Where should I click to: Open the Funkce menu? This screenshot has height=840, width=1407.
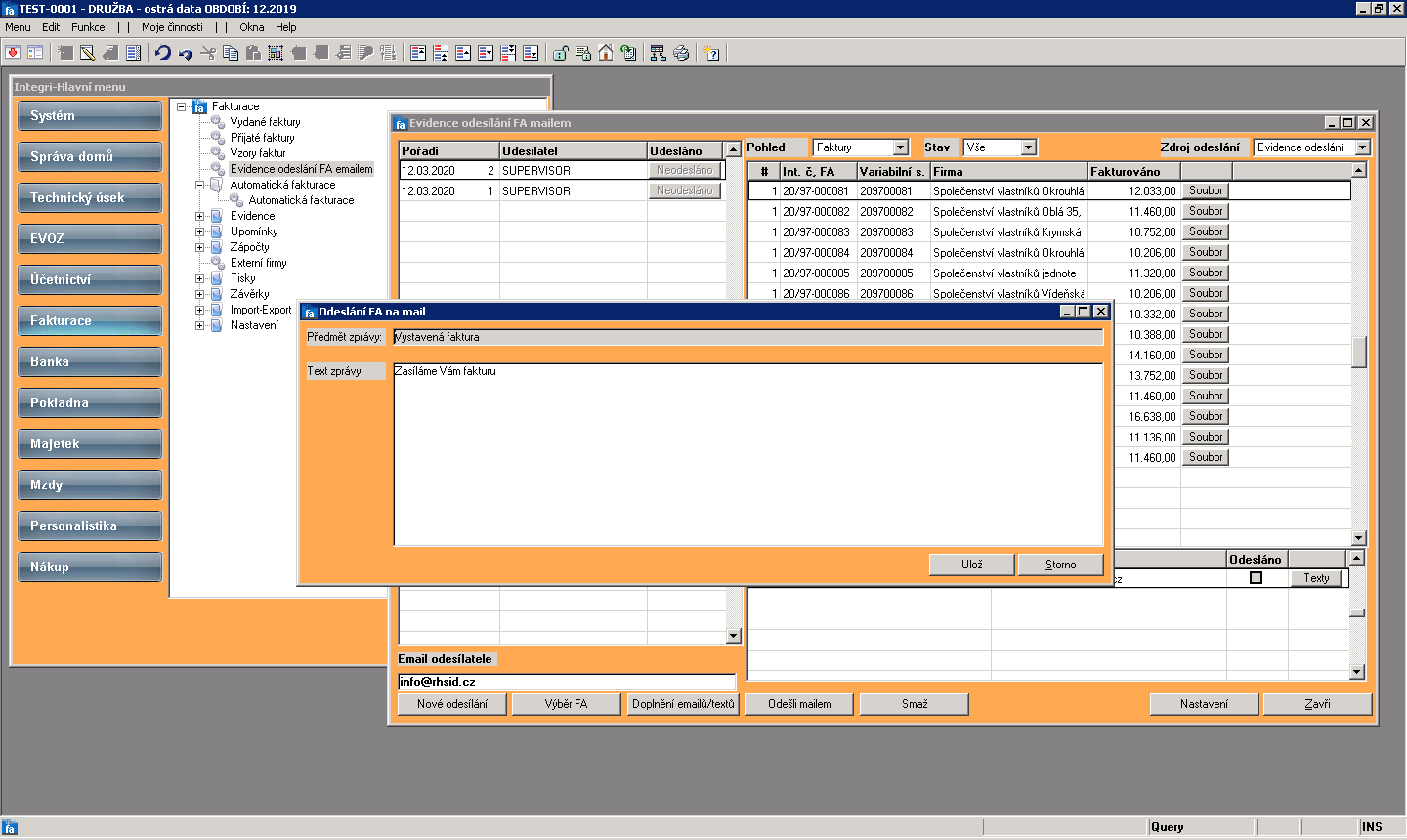[x=88, y=27]
